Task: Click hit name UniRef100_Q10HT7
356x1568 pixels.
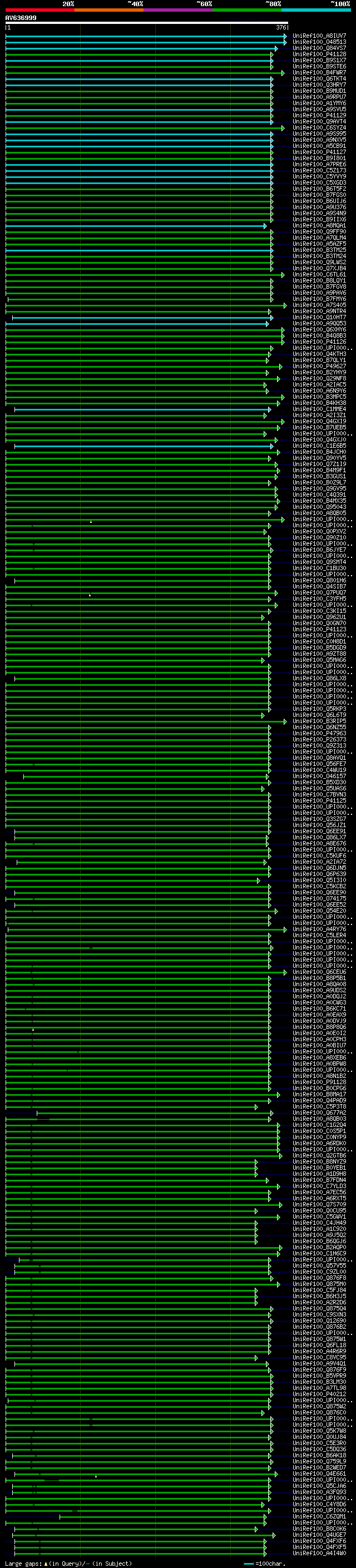Action: [319, 317]
